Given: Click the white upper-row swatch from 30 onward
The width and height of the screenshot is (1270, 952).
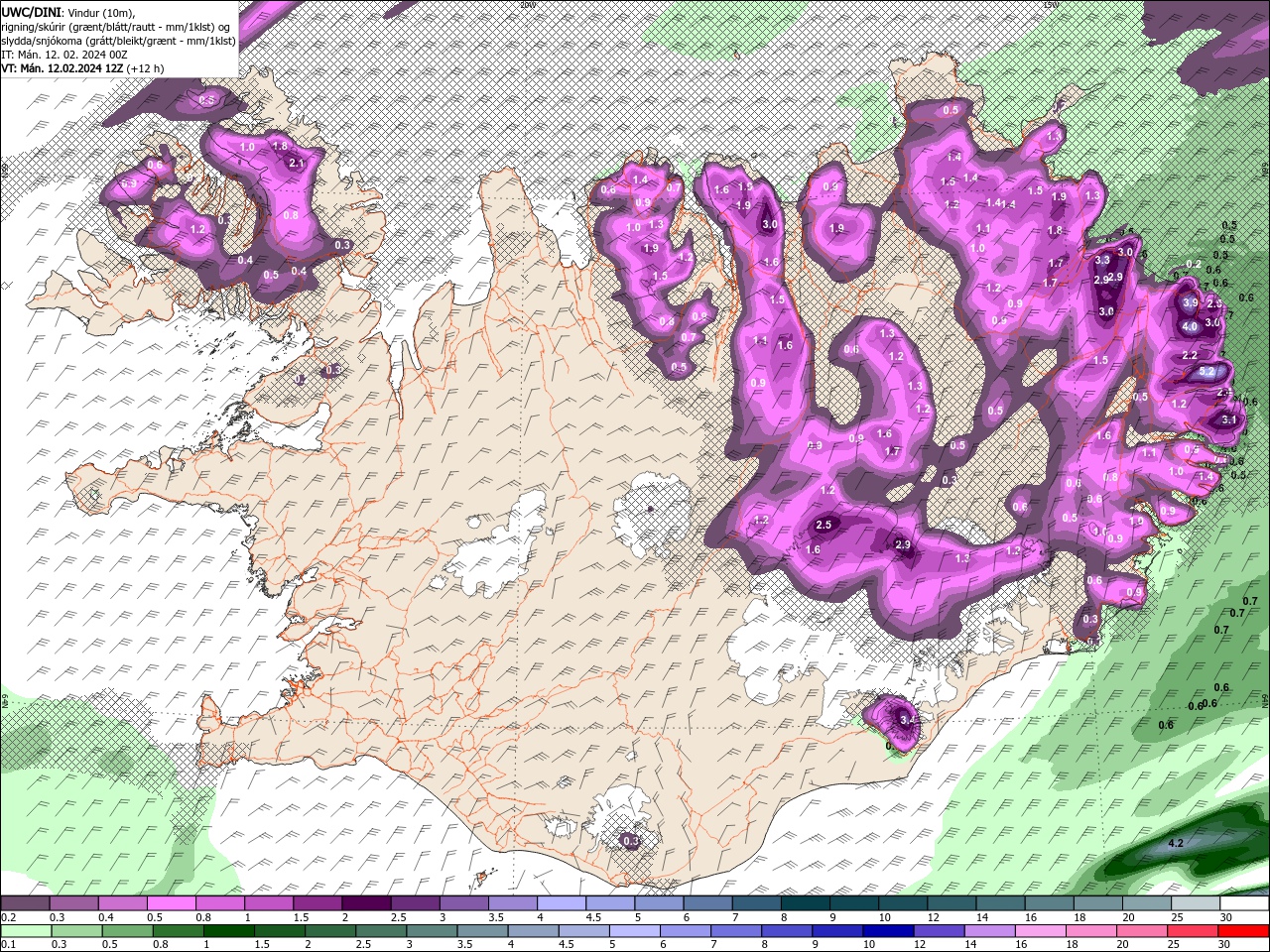Looking at the screenshot, I should tap(1245, 903).
